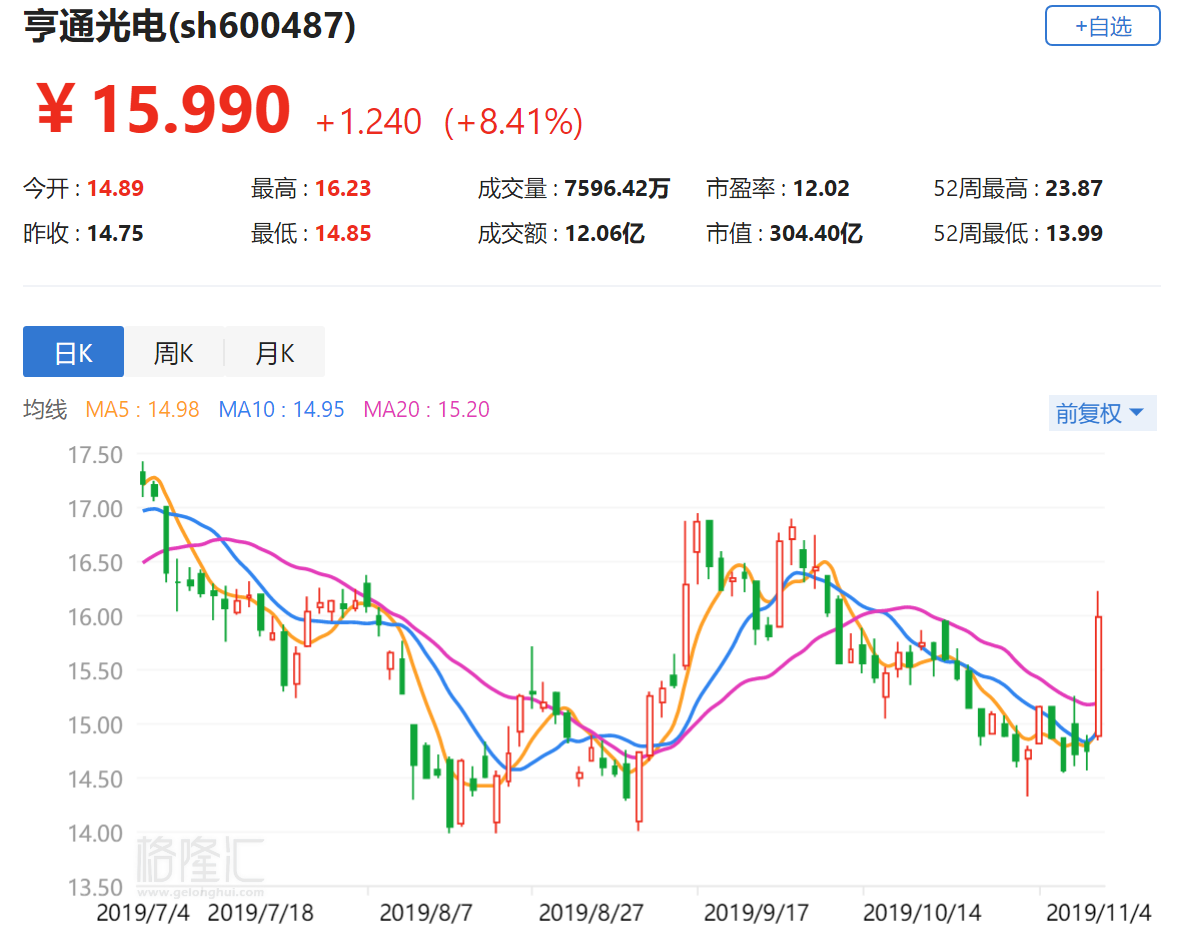Click the 16.00 price axis label

pos(95,617)
